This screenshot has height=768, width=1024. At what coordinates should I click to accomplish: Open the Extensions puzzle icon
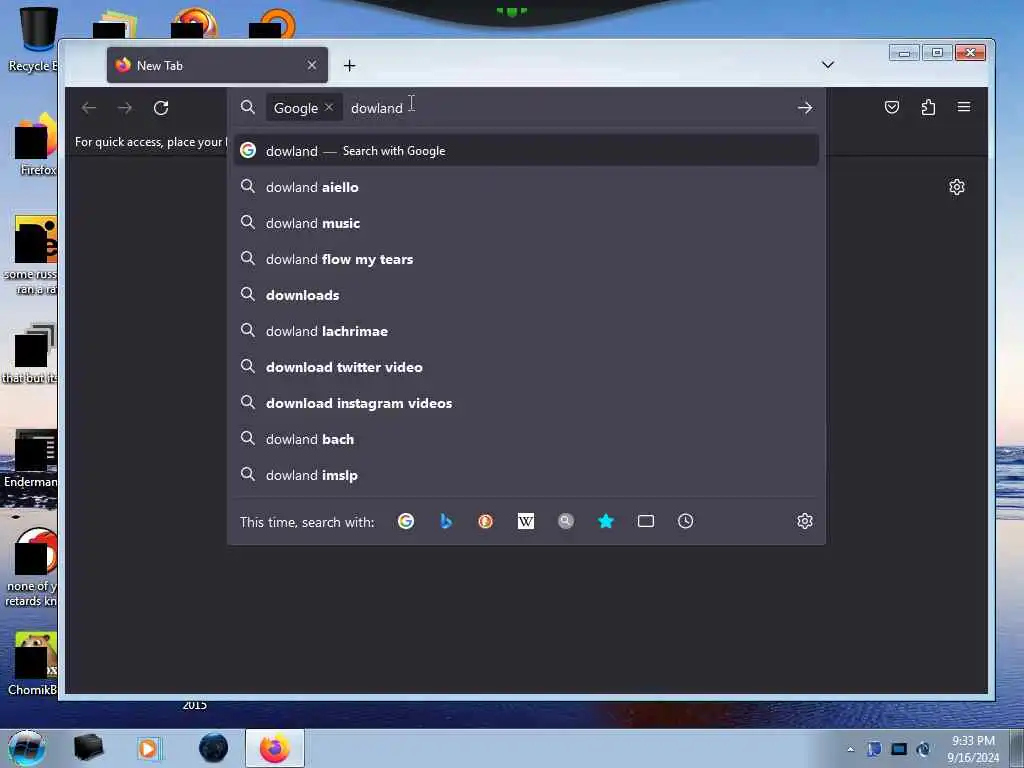(928, 107)
